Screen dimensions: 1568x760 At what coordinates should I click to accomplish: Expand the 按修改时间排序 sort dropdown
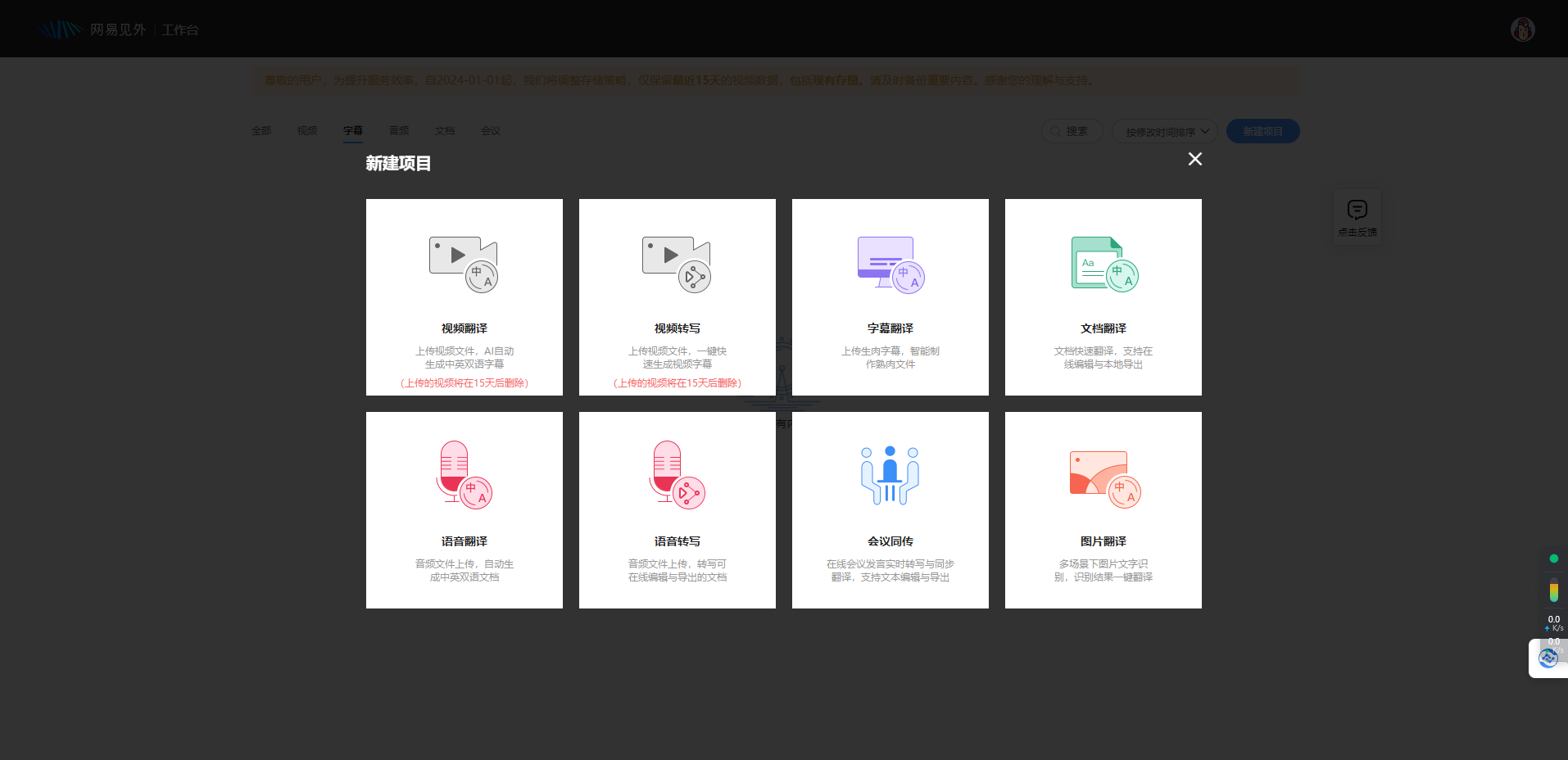pyautogui.click(x=1164, y=132)
